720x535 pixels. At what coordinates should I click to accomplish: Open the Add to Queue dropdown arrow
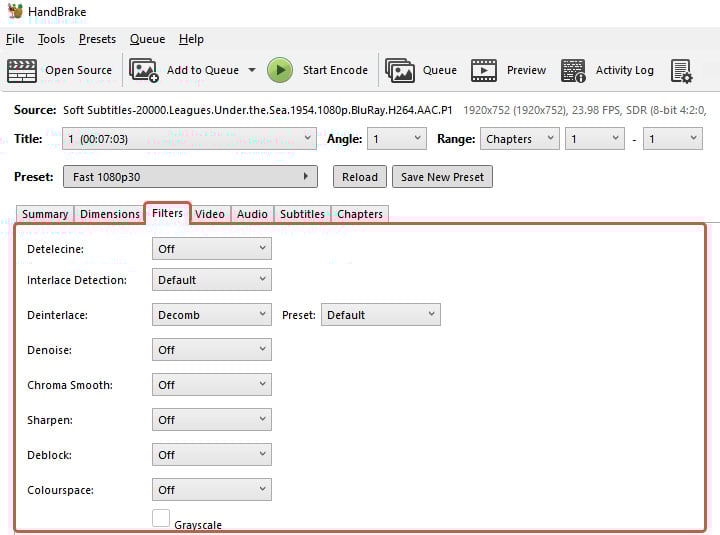(252, 70)
